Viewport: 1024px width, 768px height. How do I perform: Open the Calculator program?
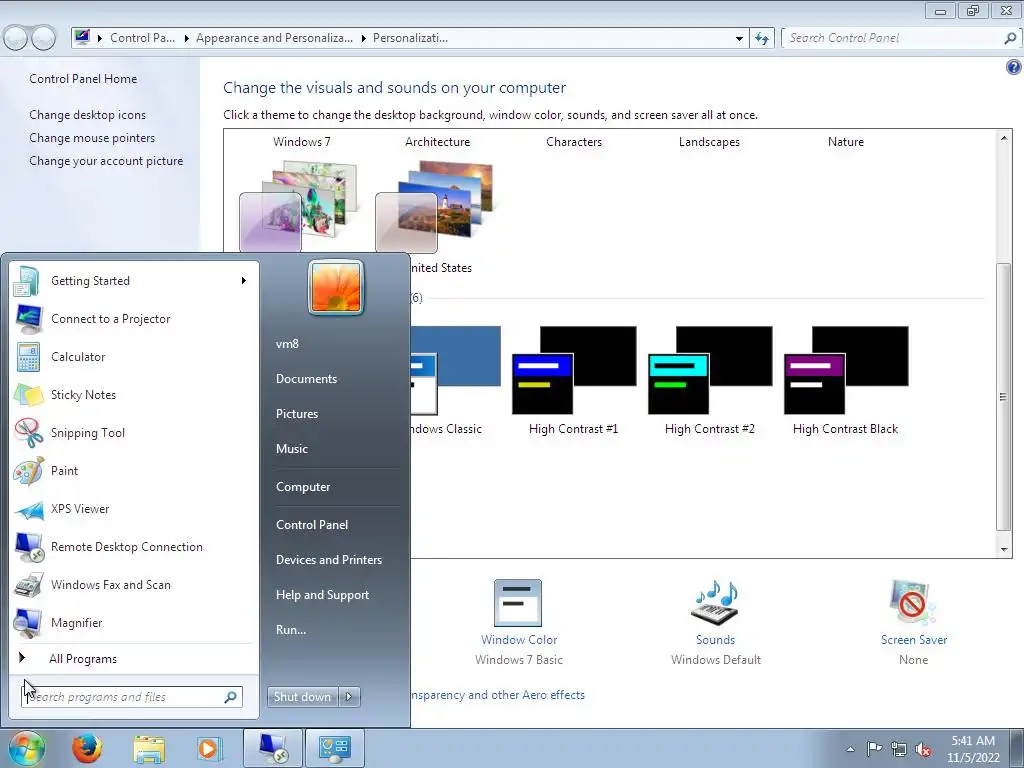(x=134, y=357)
